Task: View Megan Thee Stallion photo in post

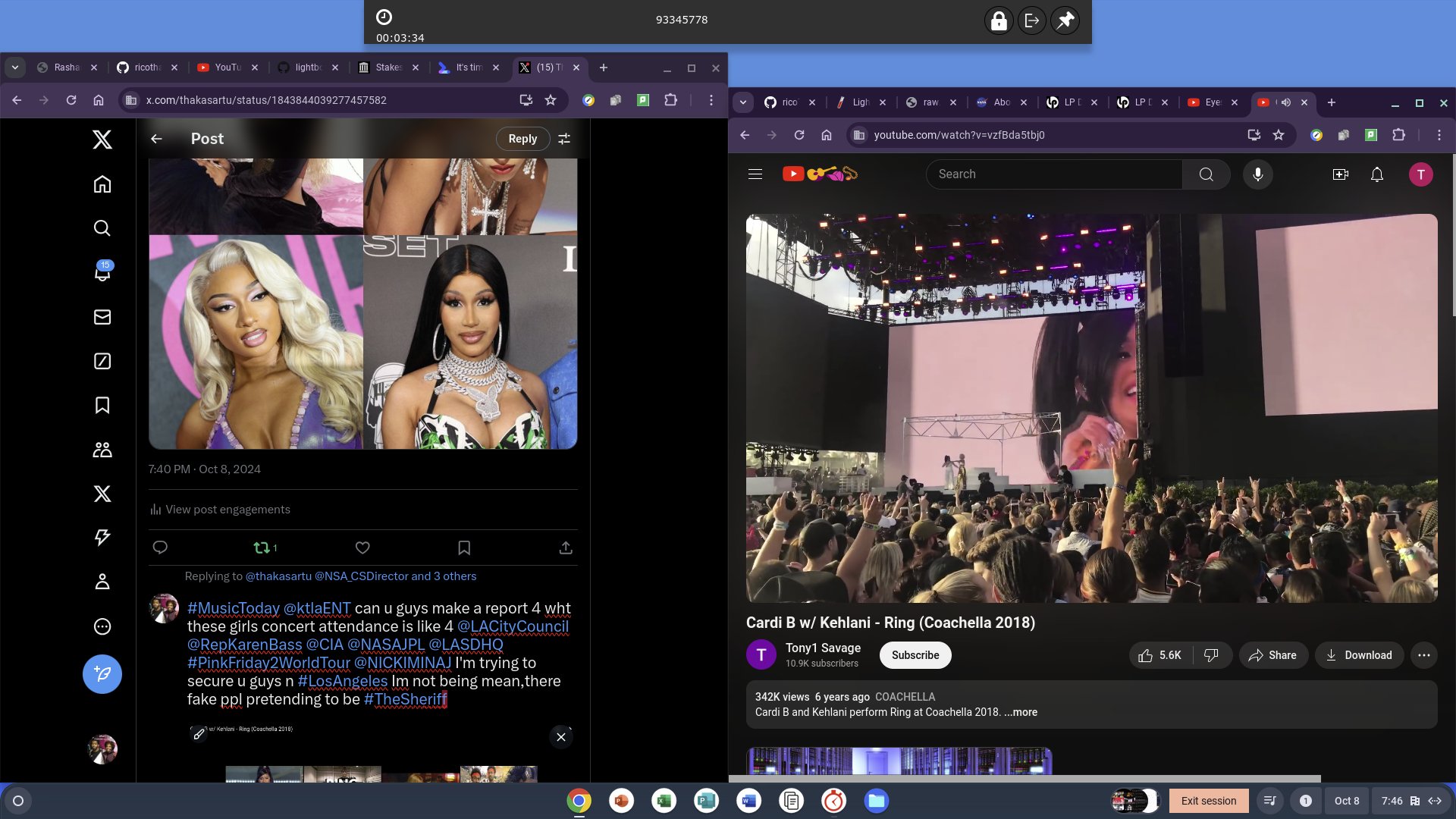Action: click(256, 342)
